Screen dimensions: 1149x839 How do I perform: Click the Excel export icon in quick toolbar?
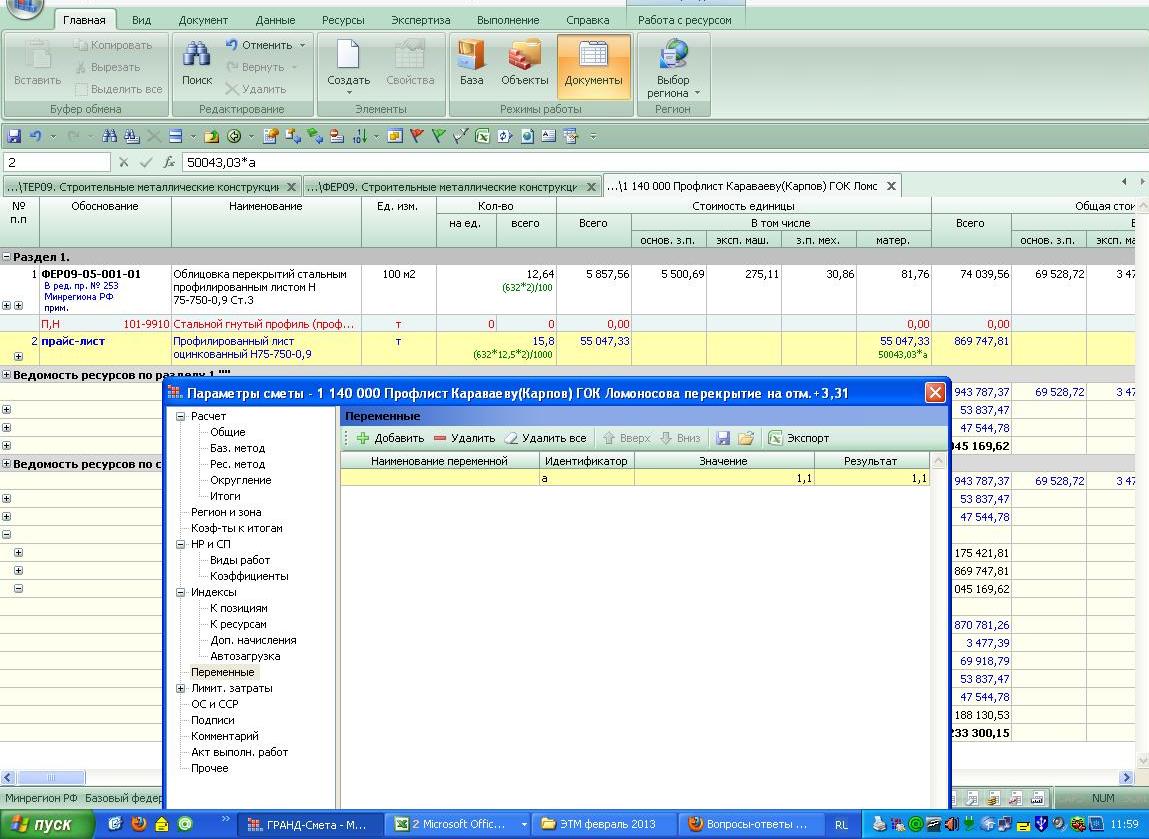pos(482,136)
